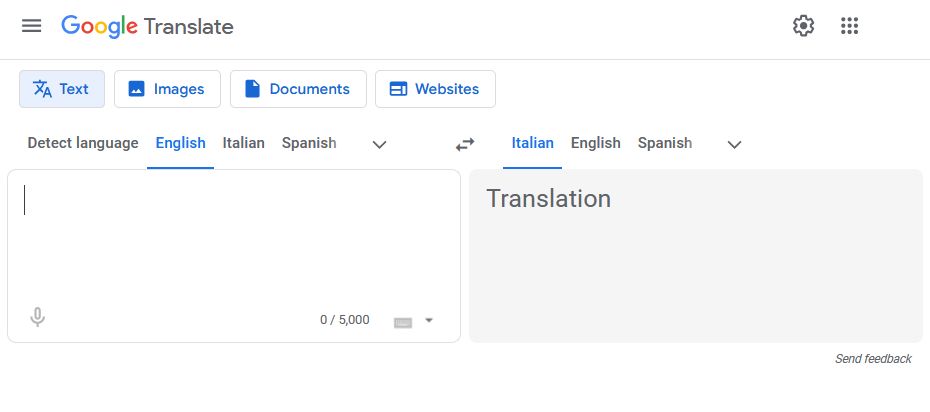This screenshot has width=930, height=412.
Task: Toggle the virtual keyboard icon
Action: click(x=403, y=321)
